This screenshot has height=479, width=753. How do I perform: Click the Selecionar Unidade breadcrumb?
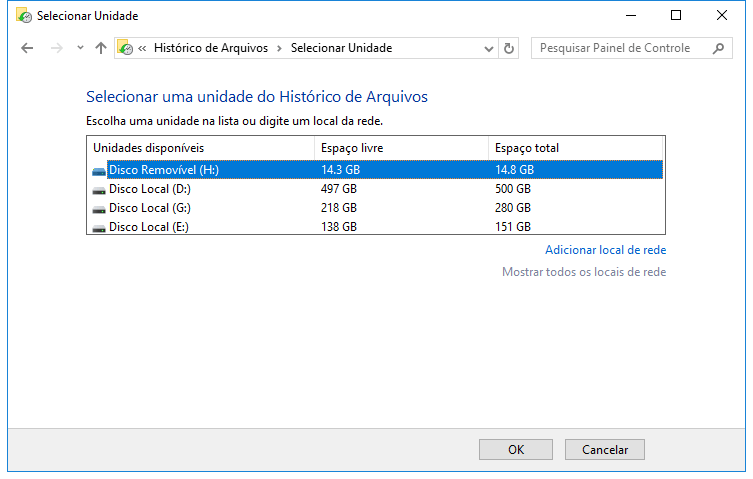341,48
